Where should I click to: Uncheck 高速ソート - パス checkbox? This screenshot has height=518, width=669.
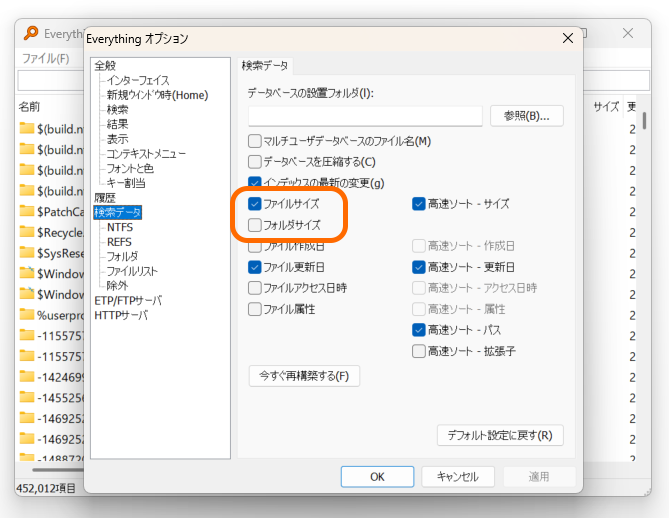point(419,330)
